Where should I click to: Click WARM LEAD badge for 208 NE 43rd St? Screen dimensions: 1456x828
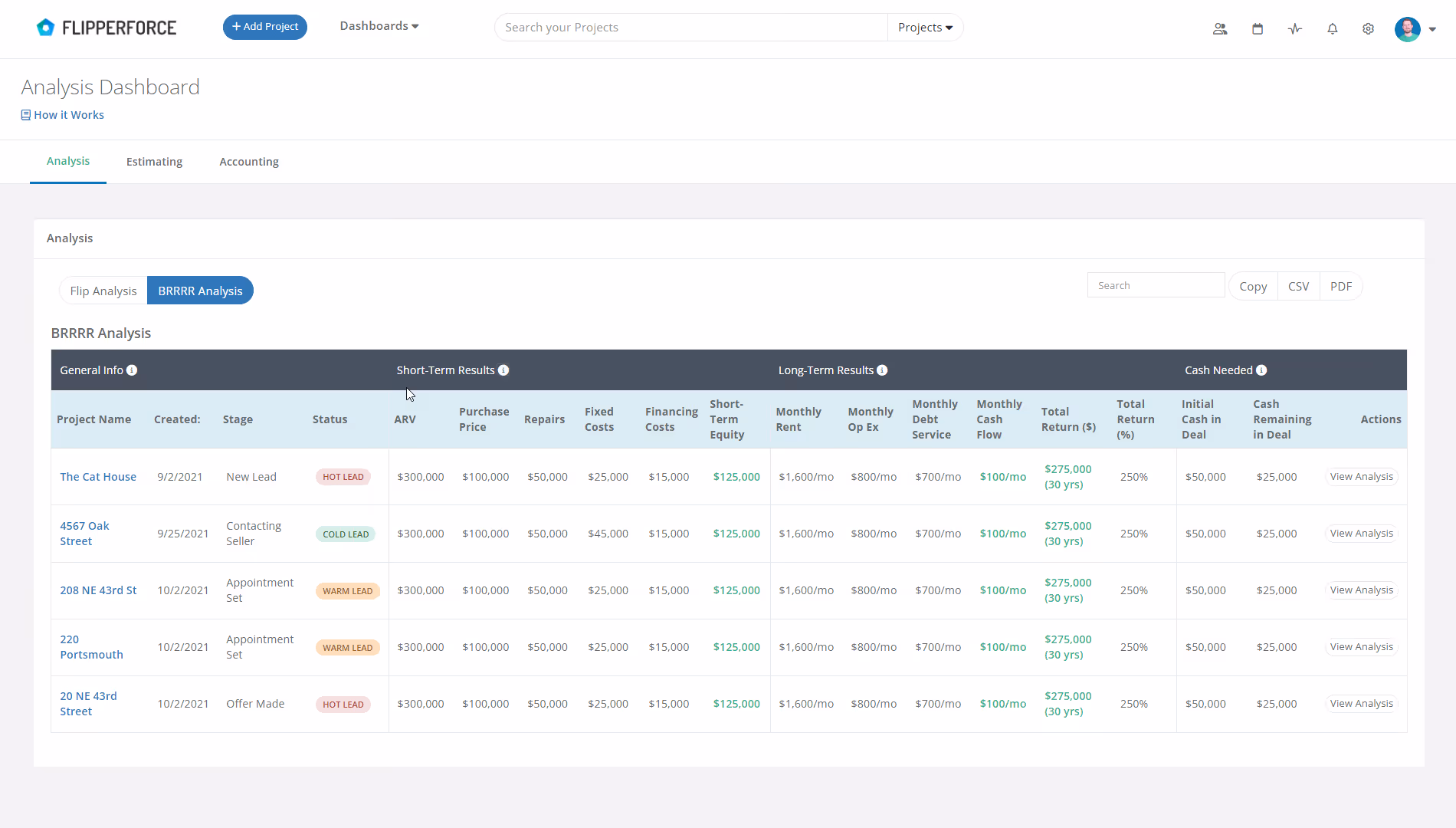pyautogui.click(x=347, y=591)
